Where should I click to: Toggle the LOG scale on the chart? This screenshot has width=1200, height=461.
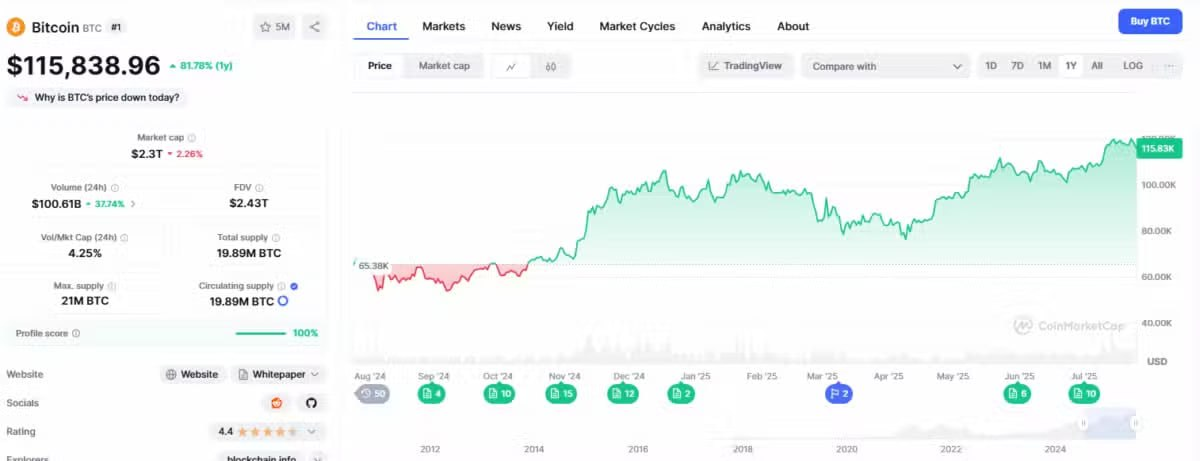point(1133,66)
